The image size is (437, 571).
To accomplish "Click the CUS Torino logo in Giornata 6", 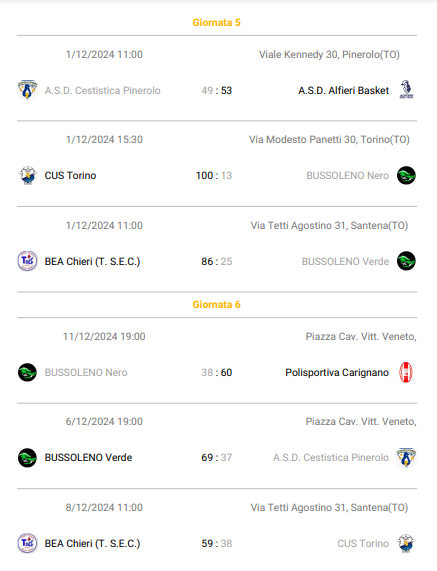I will tap(406, 543).
